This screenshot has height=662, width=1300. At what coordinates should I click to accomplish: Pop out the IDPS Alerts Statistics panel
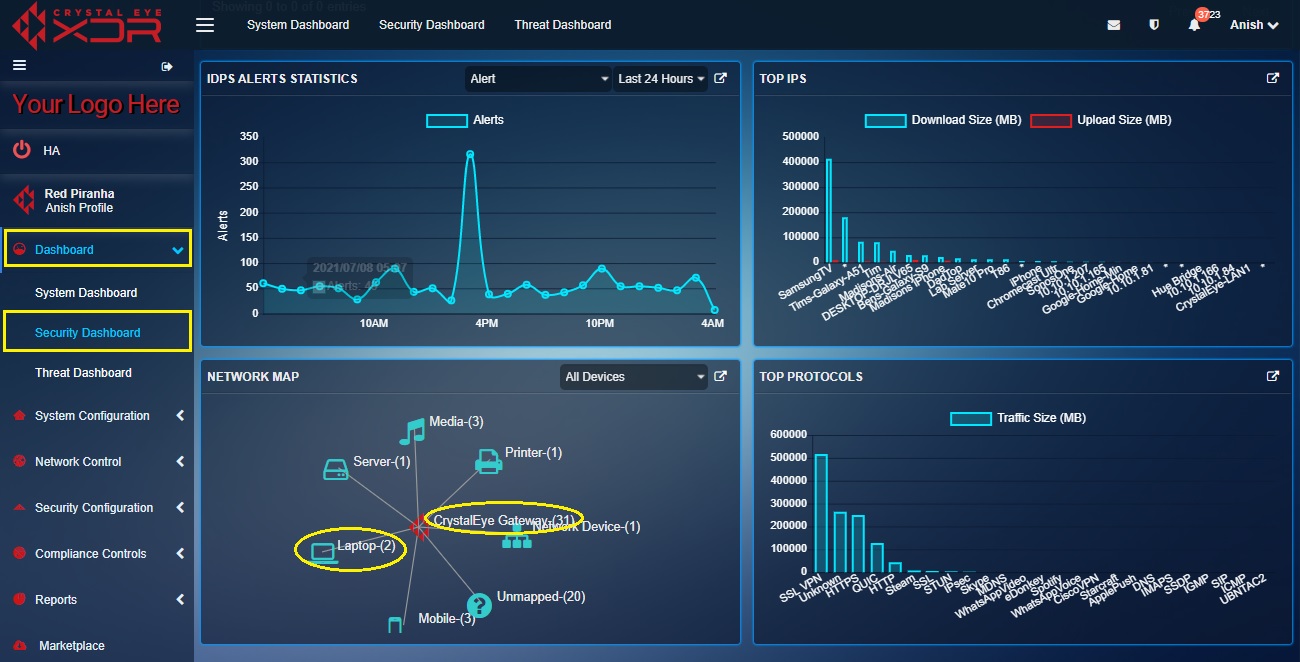721,78
